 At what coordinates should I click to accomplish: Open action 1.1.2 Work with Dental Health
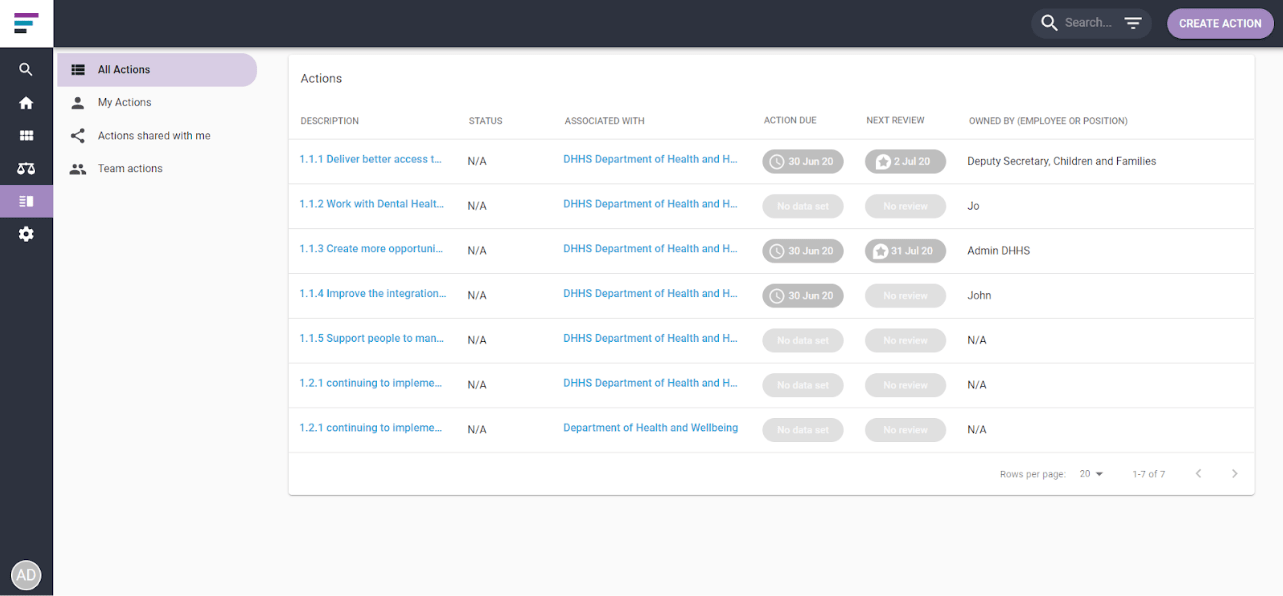point(371,204)
